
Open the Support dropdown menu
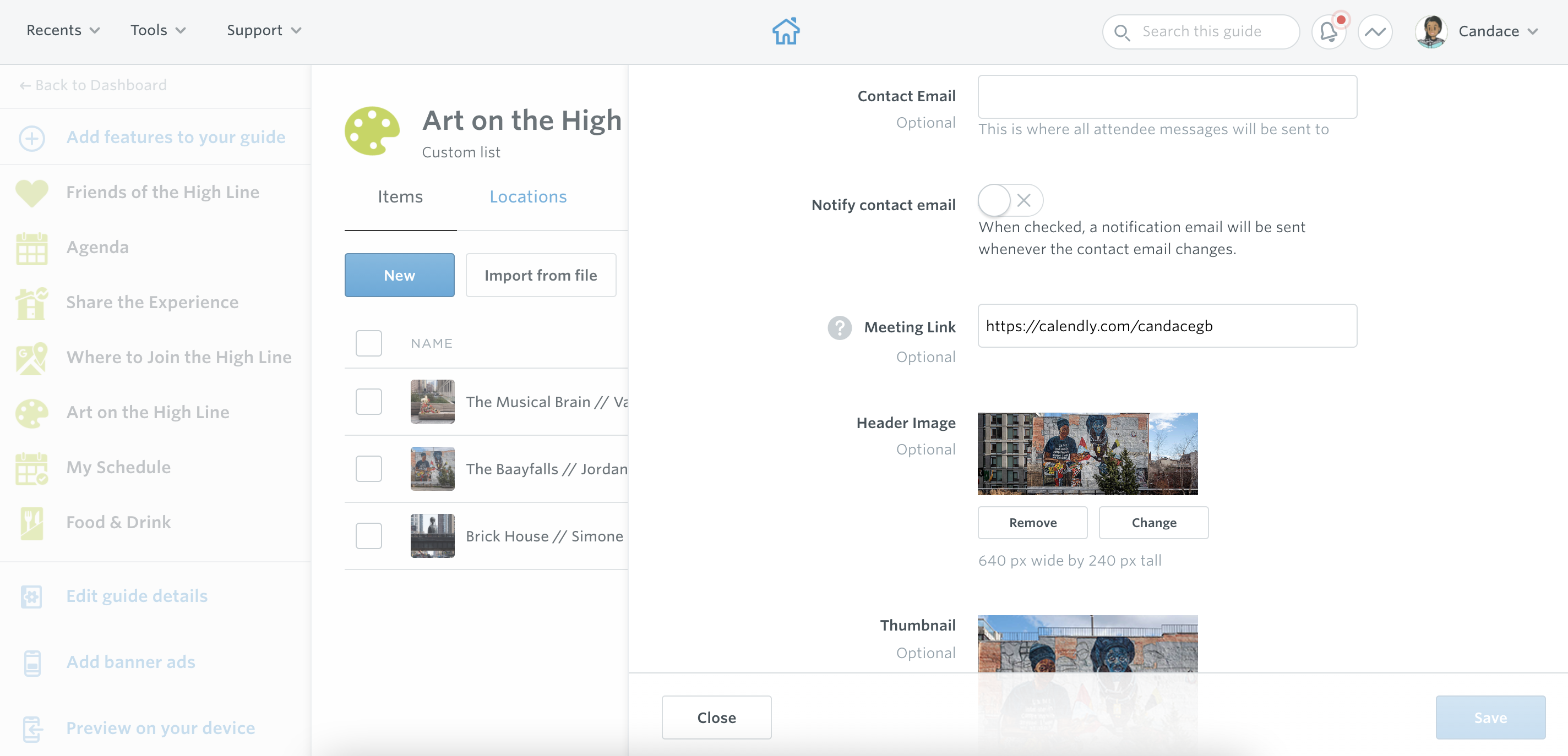[264, 30]
